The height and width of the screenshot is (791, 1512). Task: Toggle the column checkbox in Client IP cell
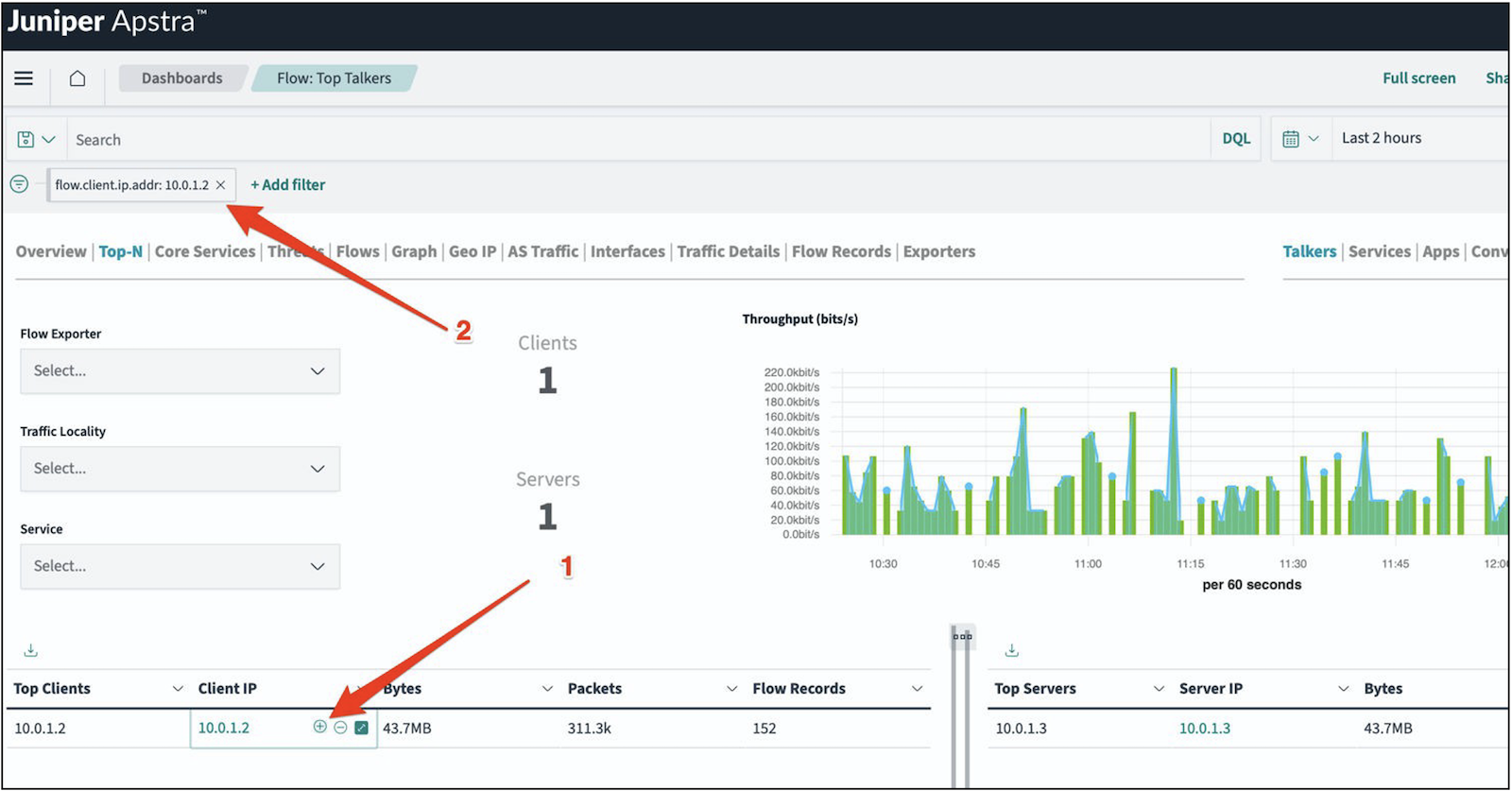[361, 728]
